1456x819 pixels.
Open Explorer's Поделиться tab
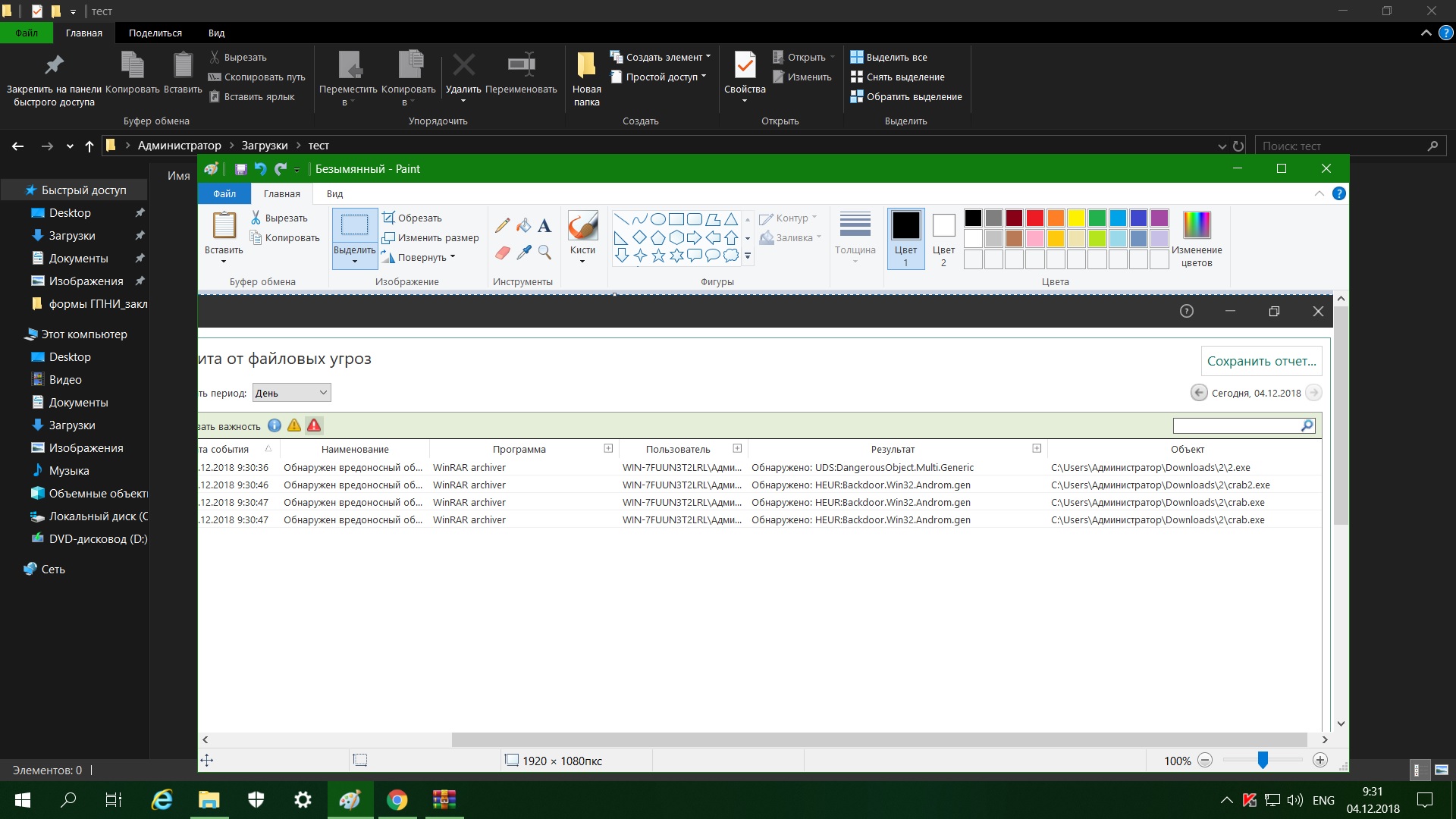click(155, 33)
